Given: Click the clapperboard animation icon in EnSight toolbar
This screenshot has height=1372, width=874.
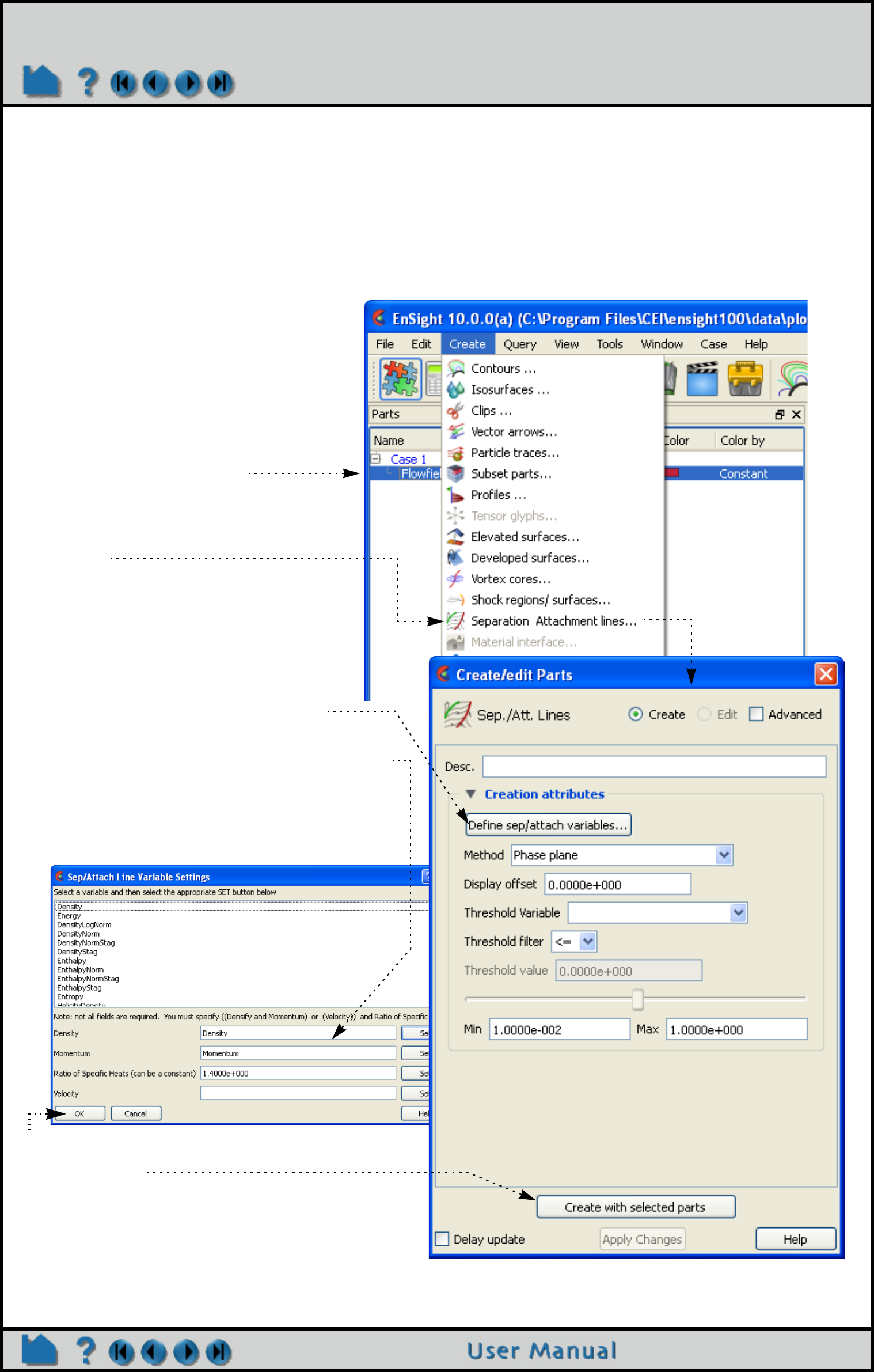Looking at the screenshot, I should 702,378.
